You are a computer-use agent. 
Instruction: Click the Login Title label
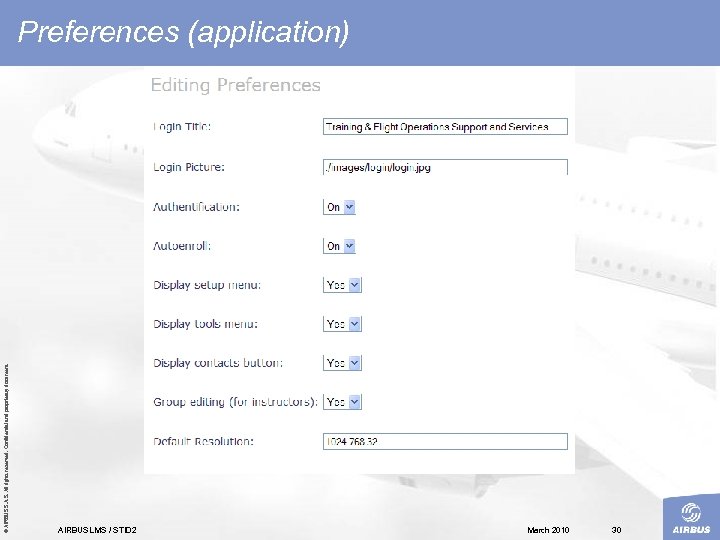click(x=182, y=127)
